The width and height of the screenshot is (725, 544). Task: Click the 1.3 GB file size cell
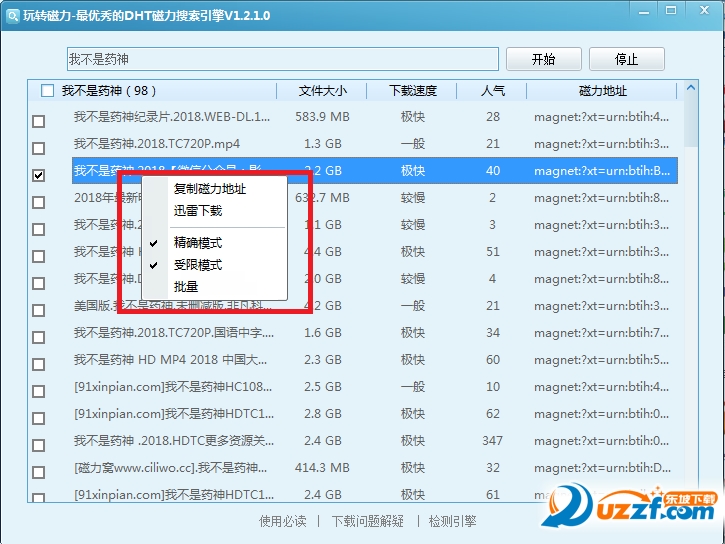pos(322,144)
